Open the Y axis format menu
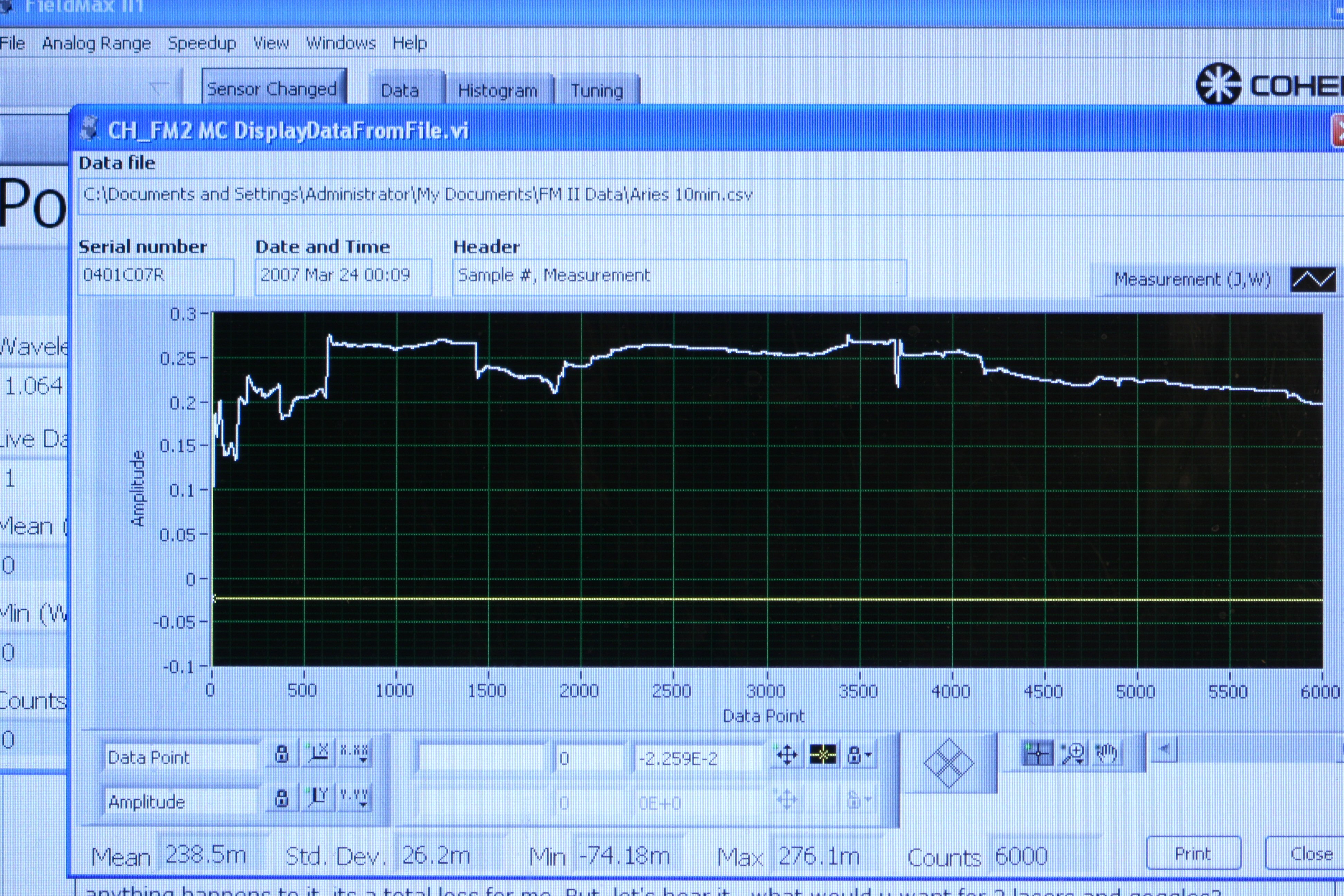This screenshot has height=896, width=1344. 354,797
